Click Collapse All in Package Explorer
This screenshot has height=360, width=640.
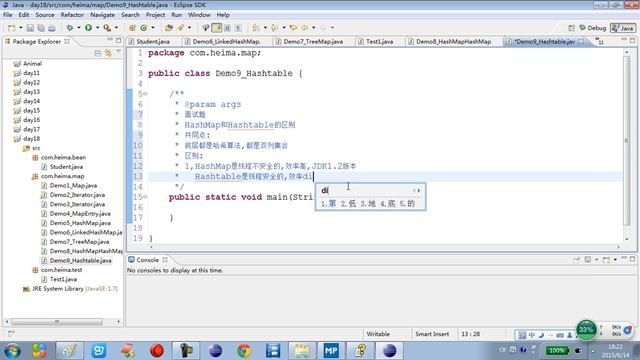98,53
